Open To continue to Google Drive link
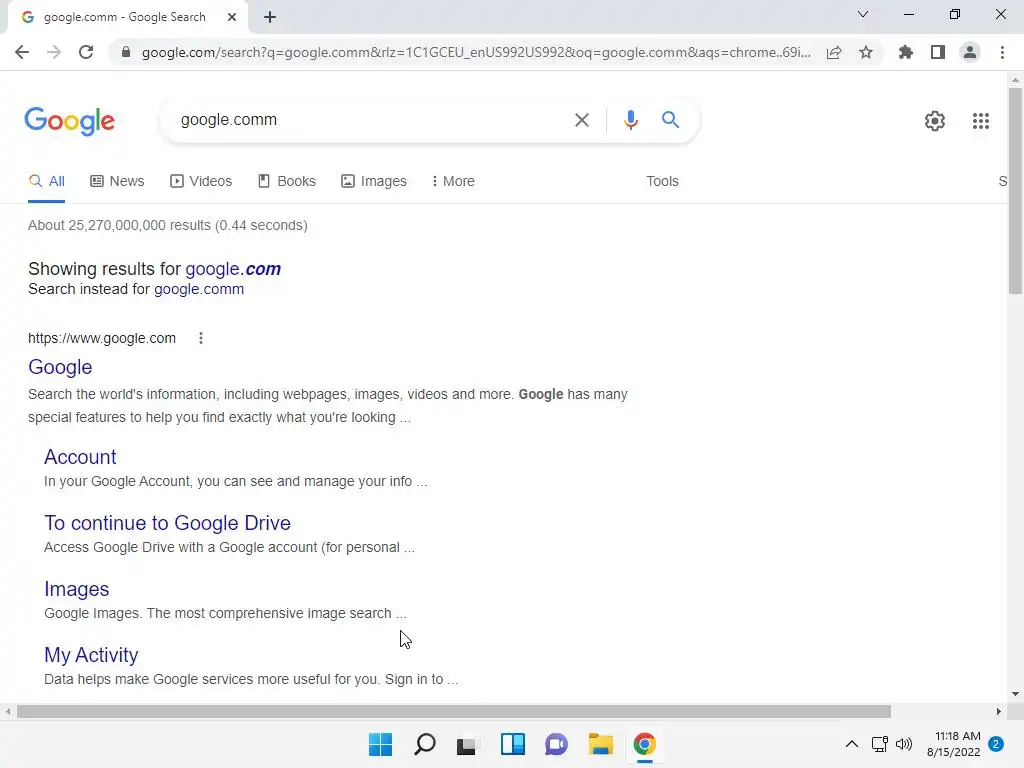Screen dimensions: 1024x768 pos(167,523)
